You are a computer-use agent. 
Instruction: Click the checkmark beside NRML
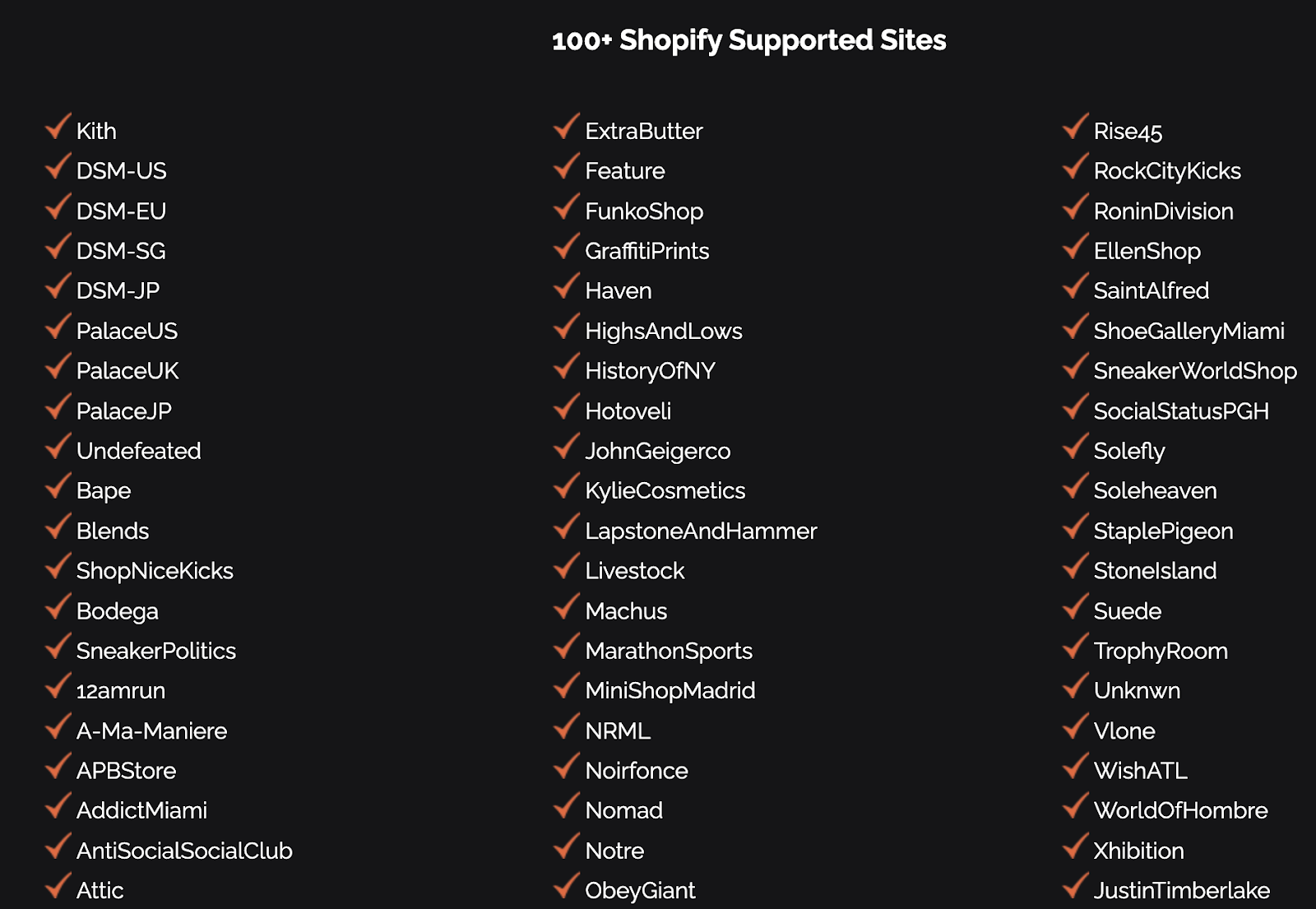567,726
